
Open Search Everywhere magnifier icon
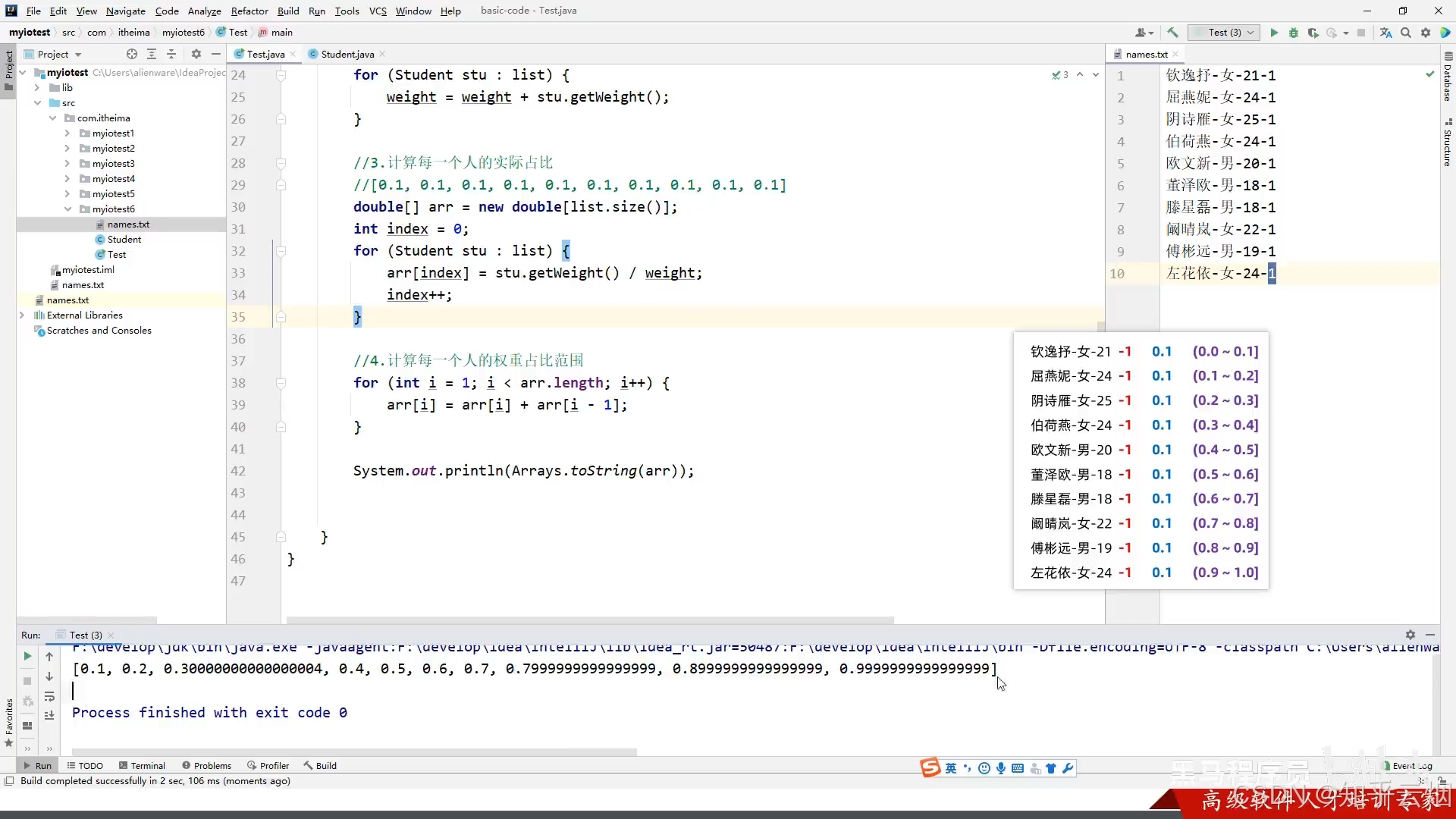1406,33
